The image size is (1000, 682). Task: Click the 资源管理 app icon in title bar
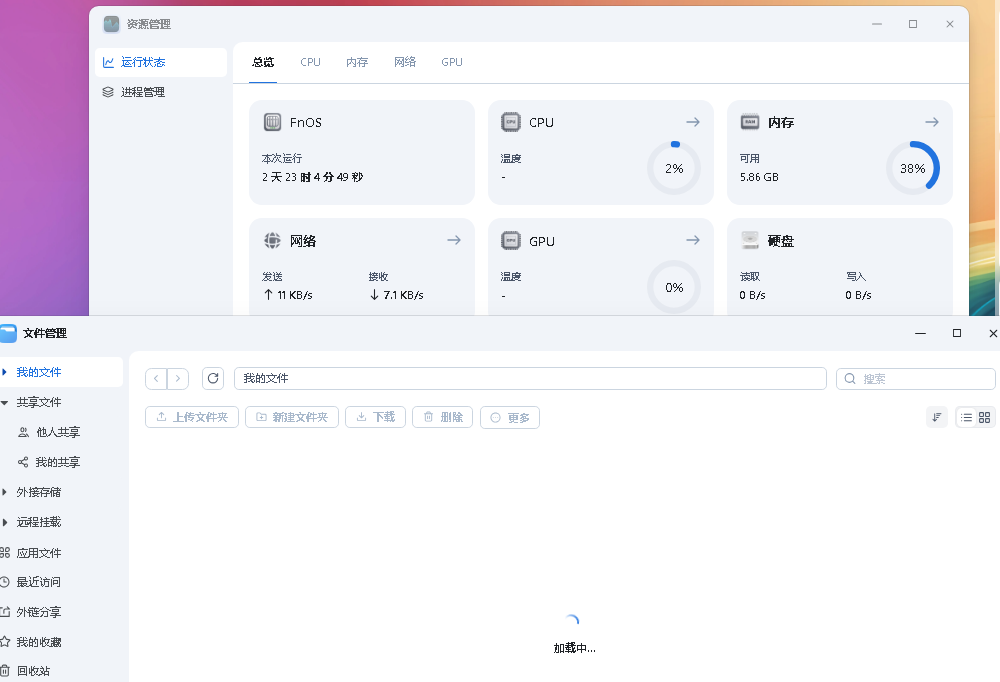(112, 24)
